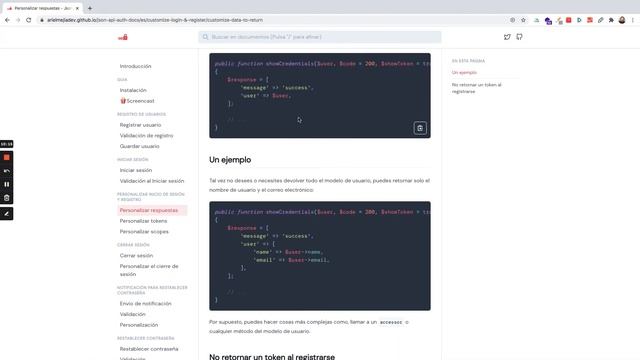Stop recording with the red stop button

coord(7,158)
